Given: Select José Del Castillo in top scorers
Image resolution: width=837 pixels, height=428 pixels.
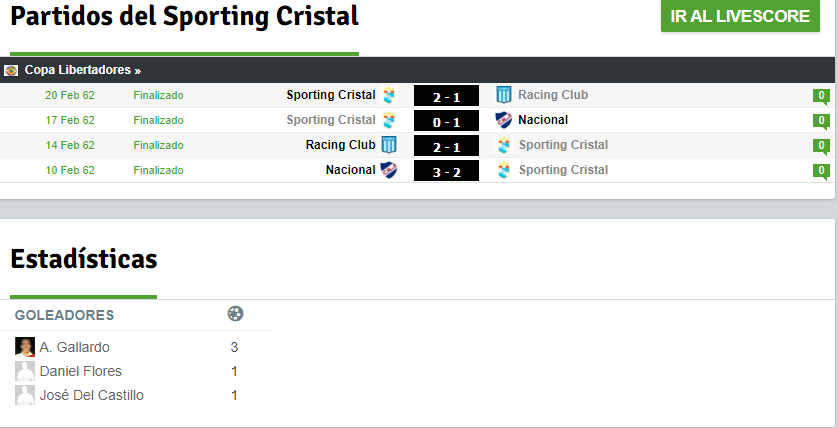Looking at the screenshot, I should pos(92,395).
